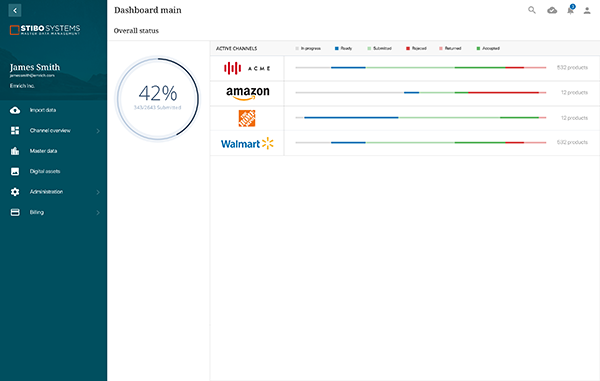Click the cloud upload icon in header

[x=552, y=10]
